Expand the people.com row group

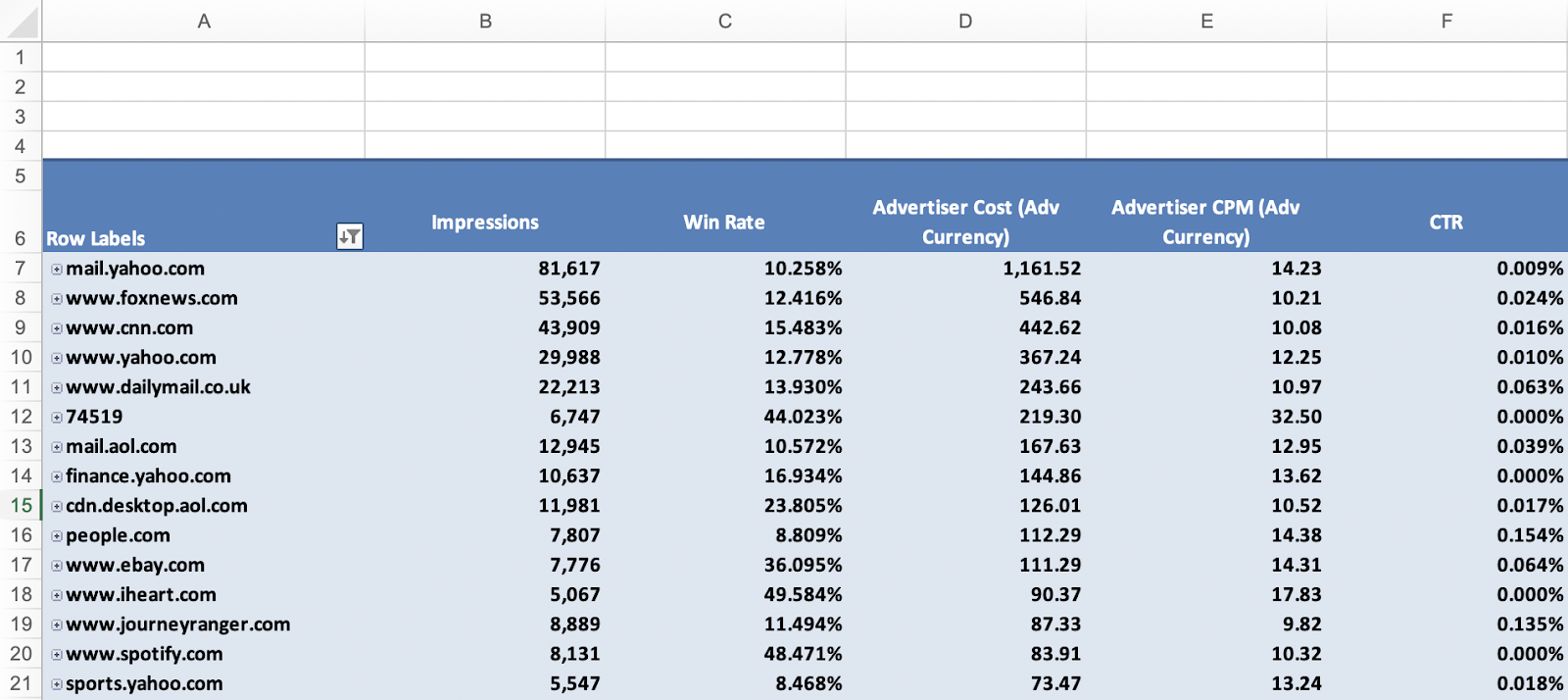pos(57,536)
